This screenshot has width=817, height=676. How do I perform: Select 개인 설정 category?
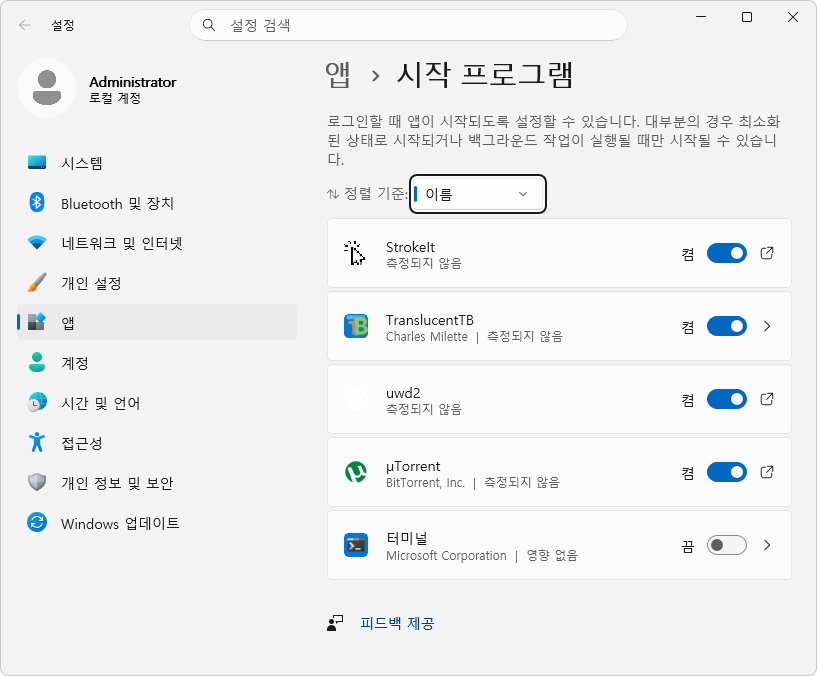click(x=157, y=283)
